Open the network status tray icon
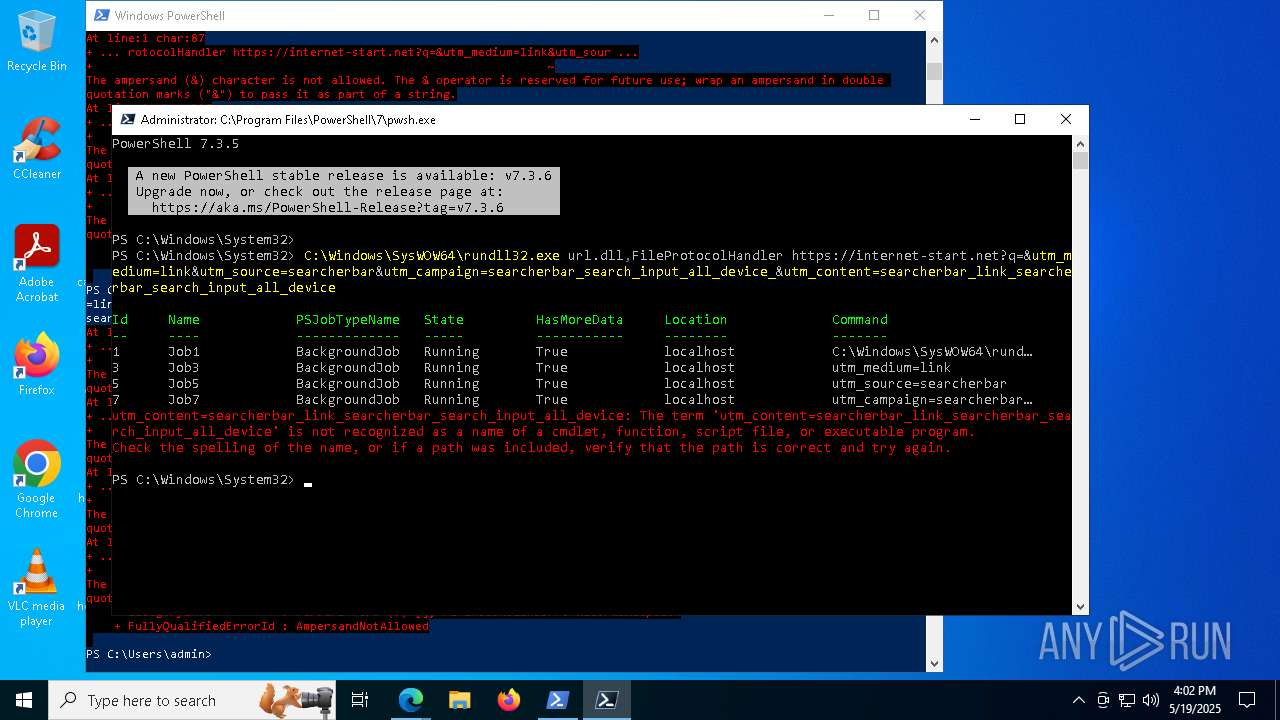 tap(1127, 700)
